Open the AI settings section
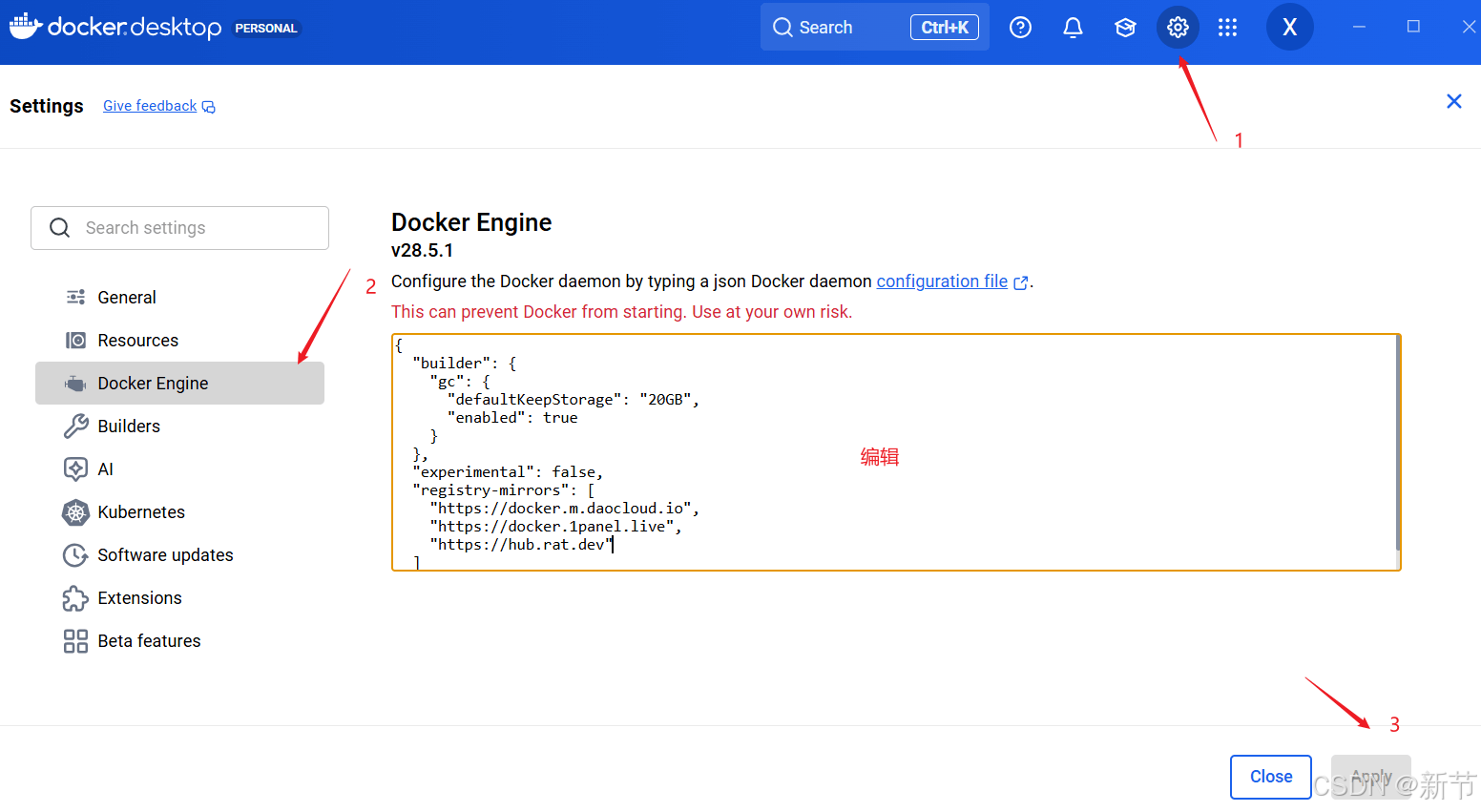The width and height of the screenshot is (1481, 812). tap(179, 469)
